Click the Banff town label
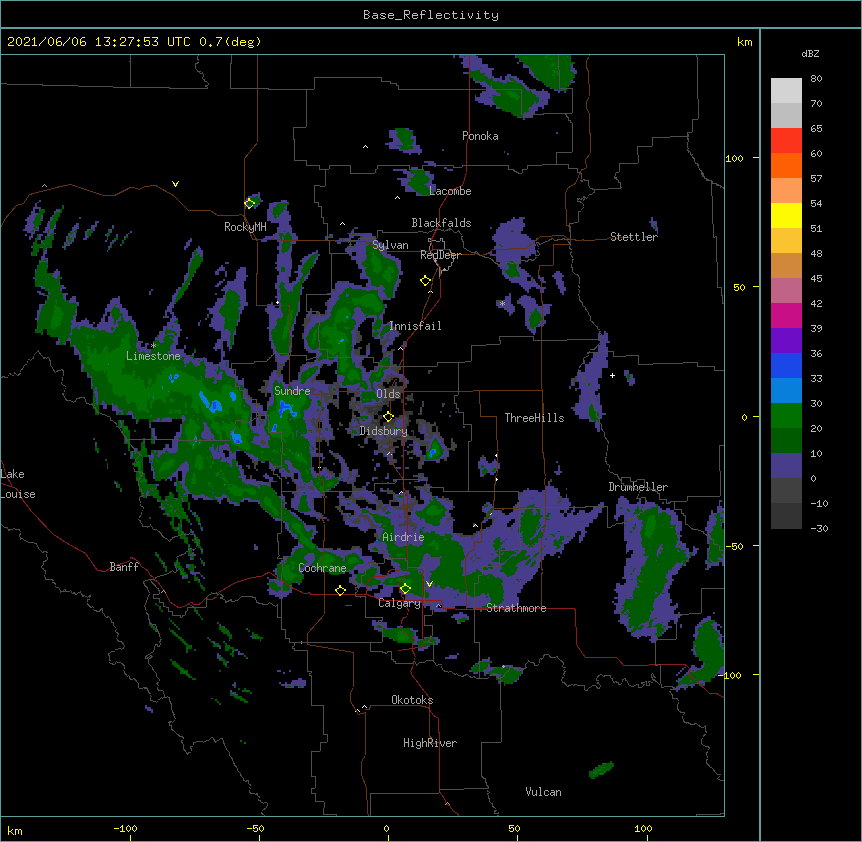The height and width of the screenshot is (842, 862). coord(124,567)
